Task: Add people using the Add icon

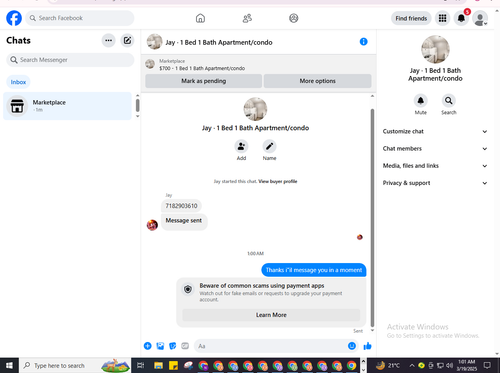Action: point(241,146)
